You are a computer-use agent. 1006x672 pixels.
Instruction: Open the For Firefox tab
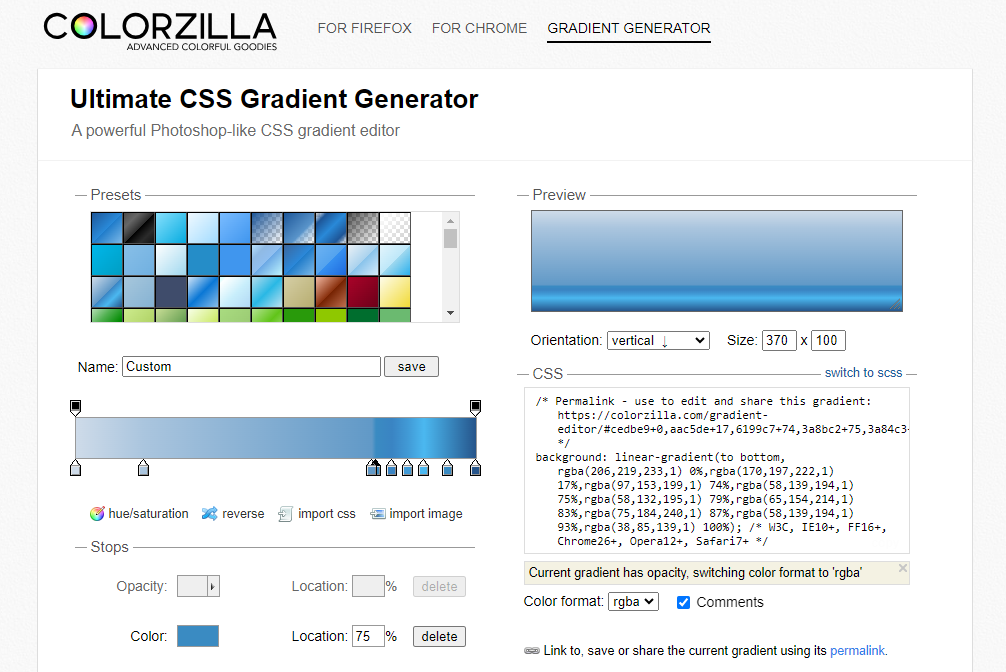pyautogui.click(x=364, y=28)
